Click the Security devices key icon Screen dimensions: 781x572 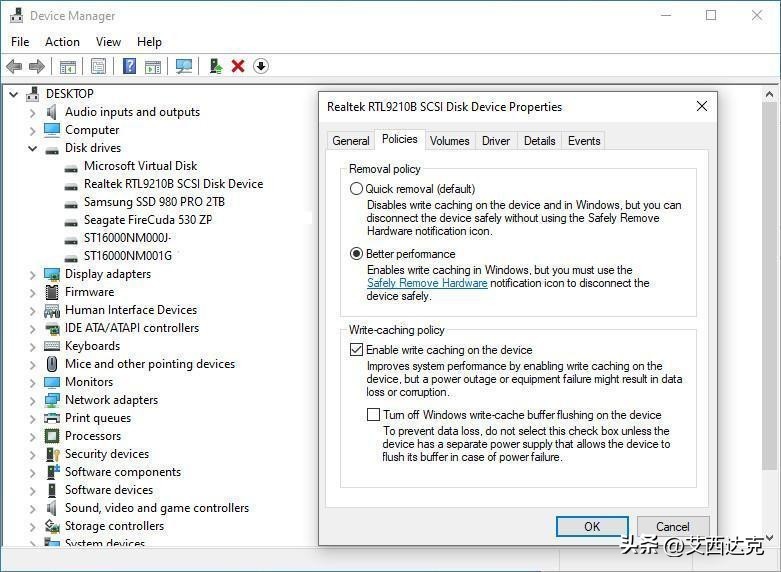(52, 454)
